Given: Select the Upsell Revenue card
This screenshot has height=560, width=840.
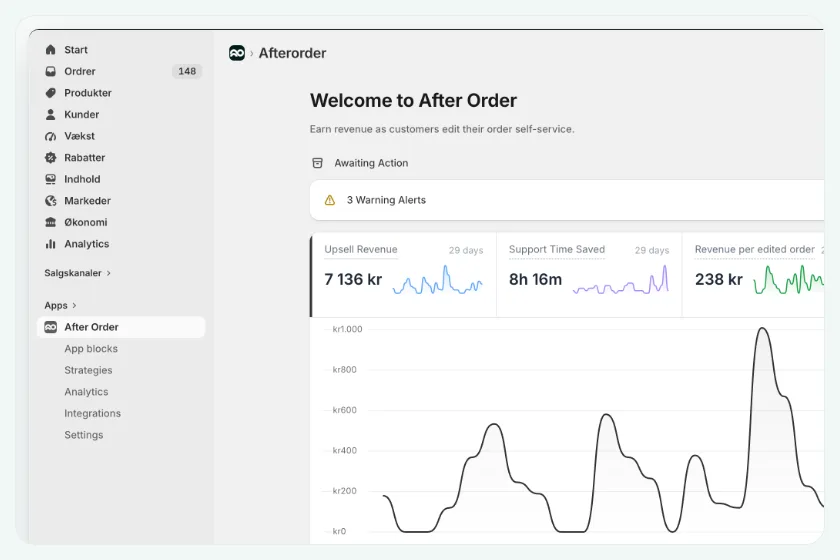Looking at the screenshot, I should tap(404, 275).
